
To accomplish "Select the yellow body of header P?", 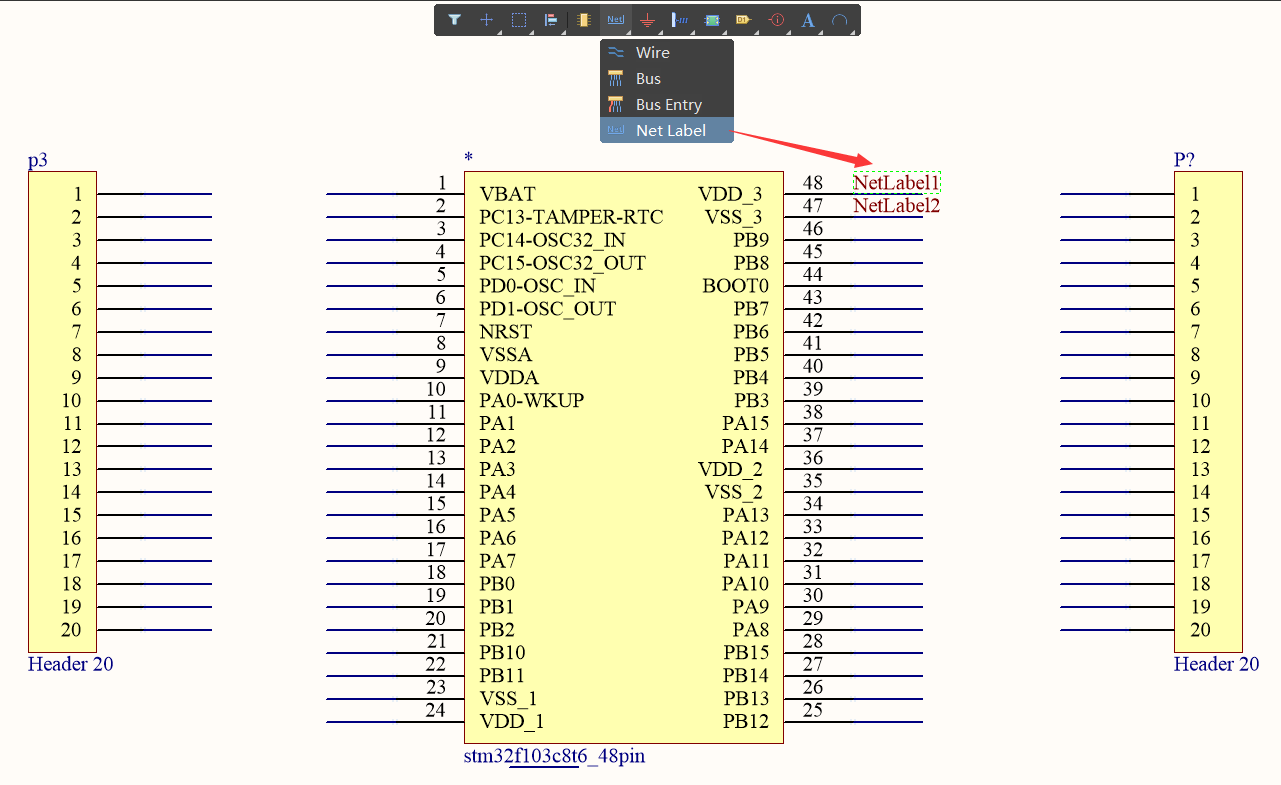I will (x=1208, y=412).
